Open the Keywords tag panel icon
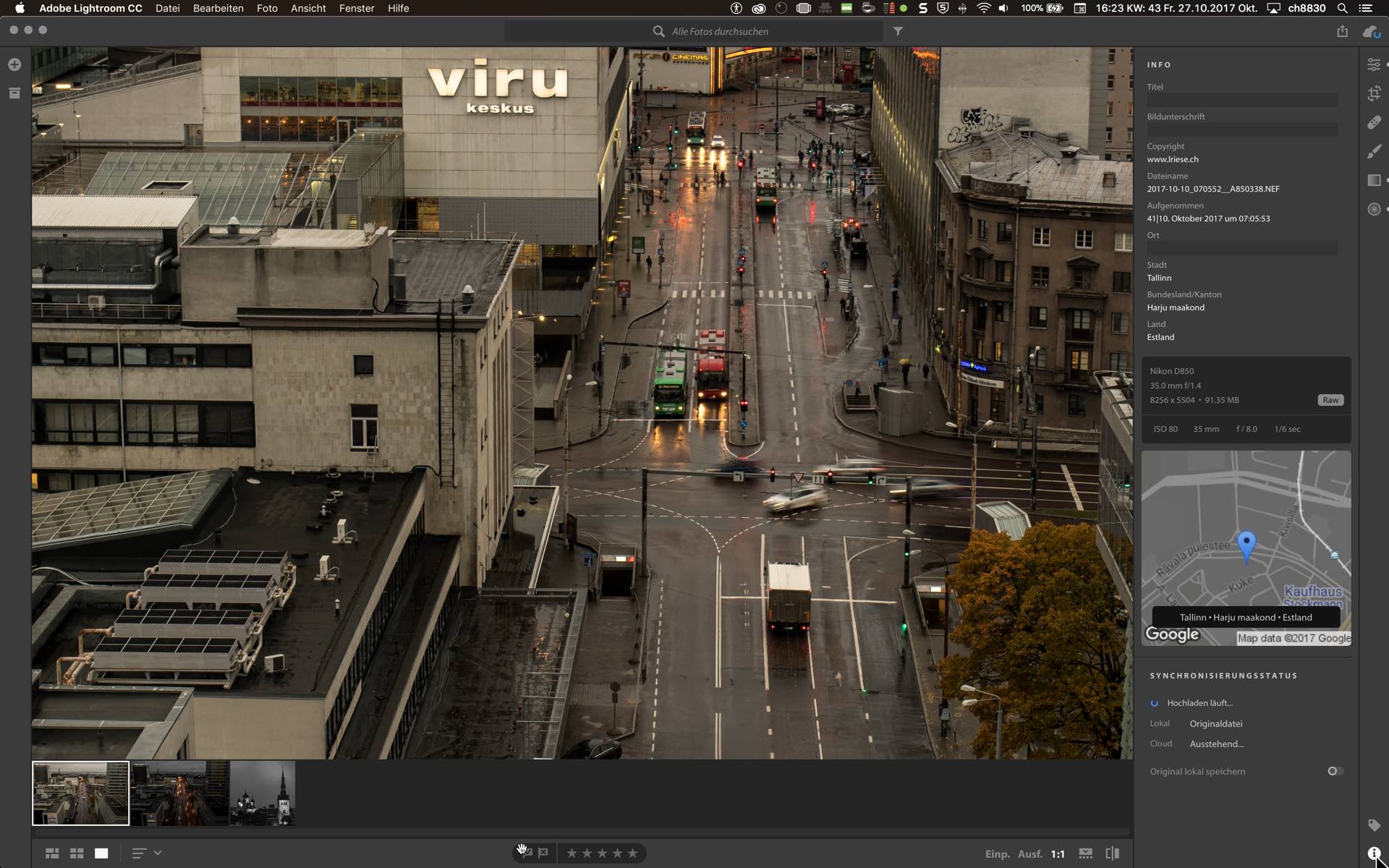Viewport: 1389px width, 868px height. [1374, 825]
